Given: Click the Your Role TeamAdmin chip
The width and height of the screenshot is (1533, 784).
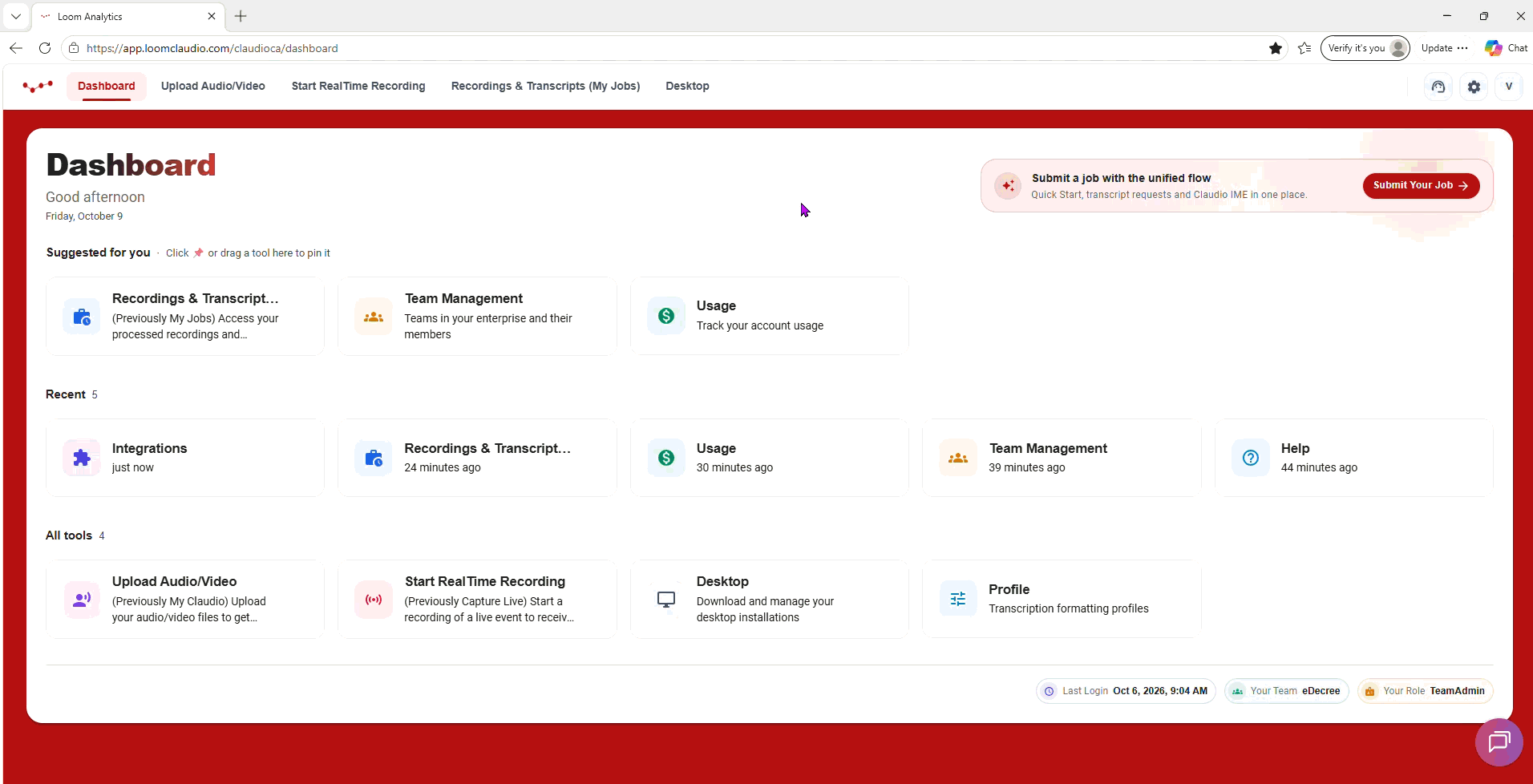Looking at the screenshot, I should tap(1425, 691).
